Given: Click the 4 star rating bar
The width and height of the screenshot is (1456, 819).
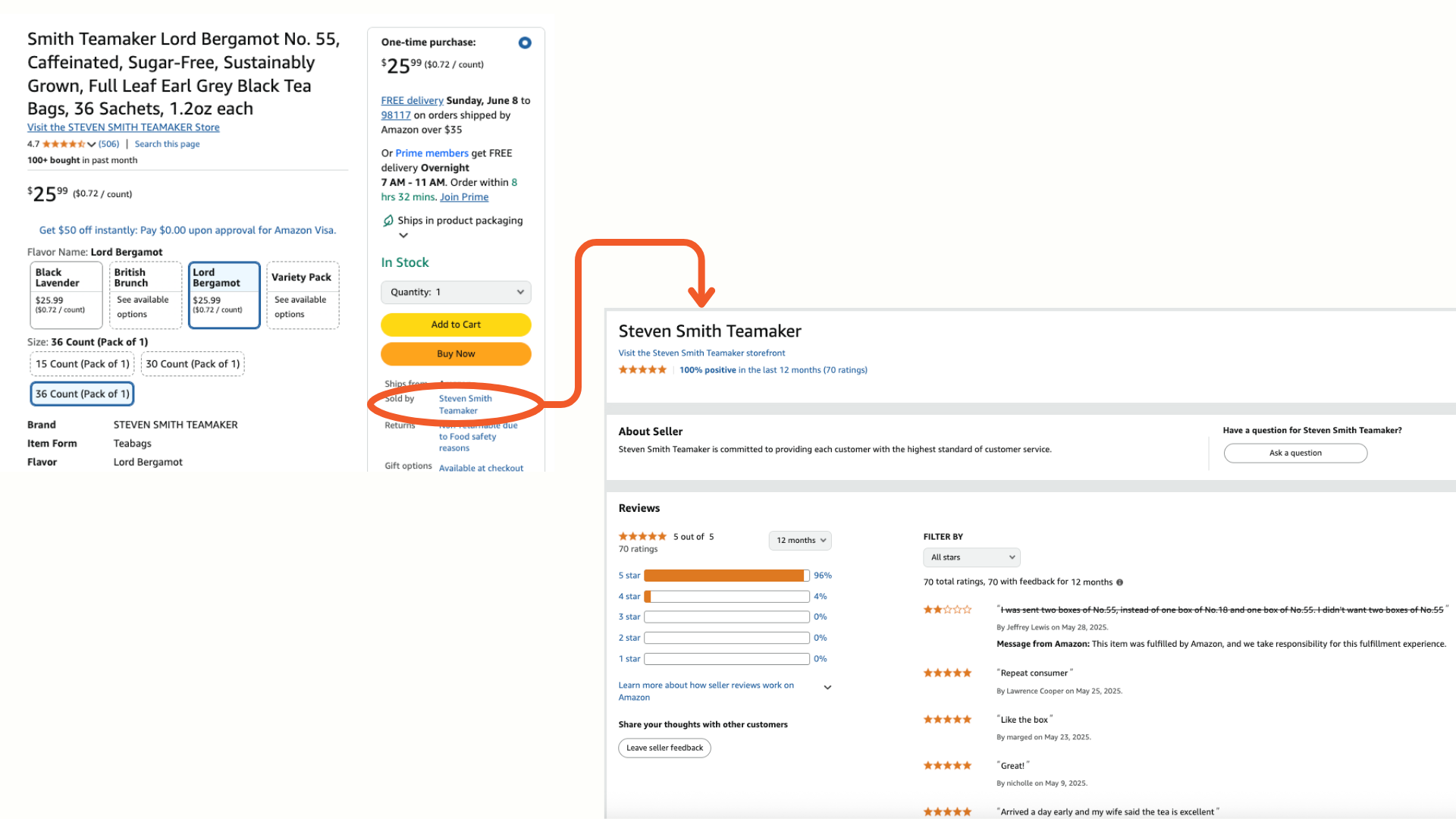Looking at the screenshot, I should point(726,597).
